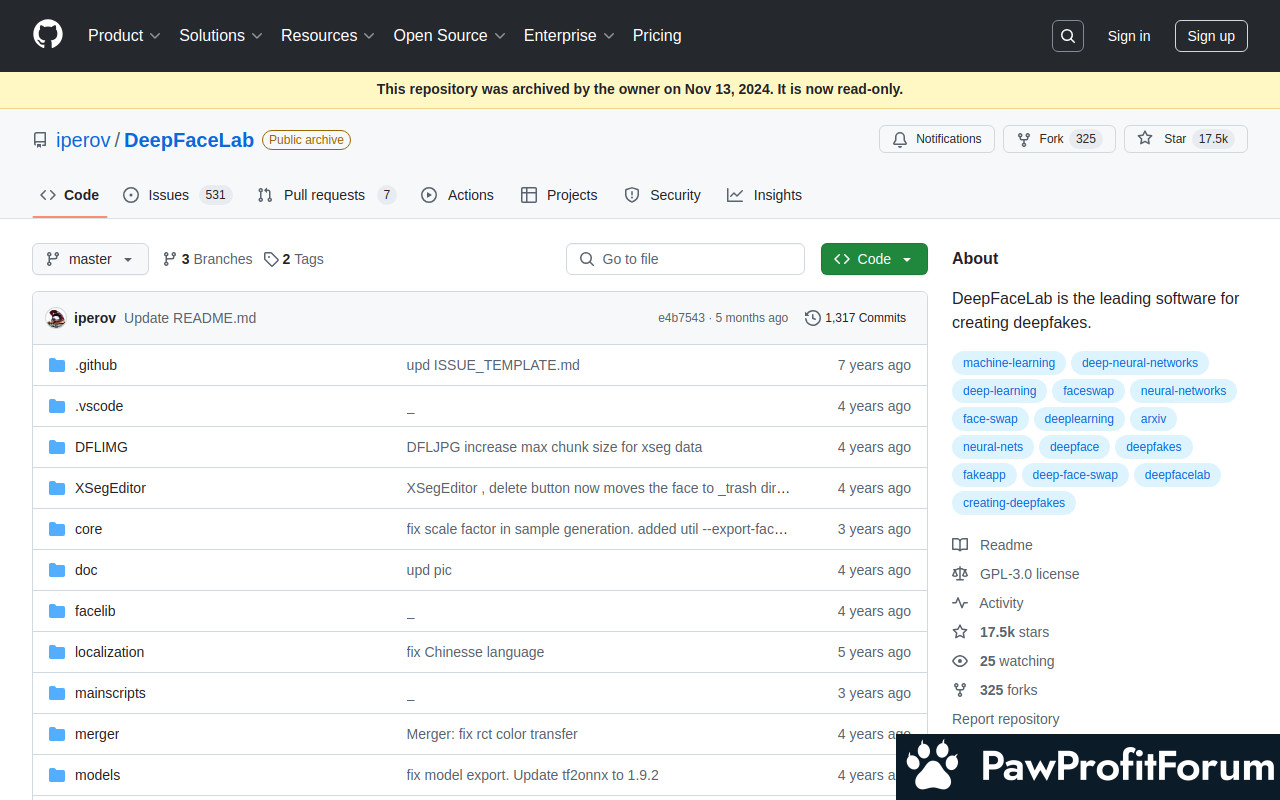Click the tag icon next to 2 Tags
The width and height of the screenshot is (1280, 800).
pyautogui.click(x=271, y=259)
